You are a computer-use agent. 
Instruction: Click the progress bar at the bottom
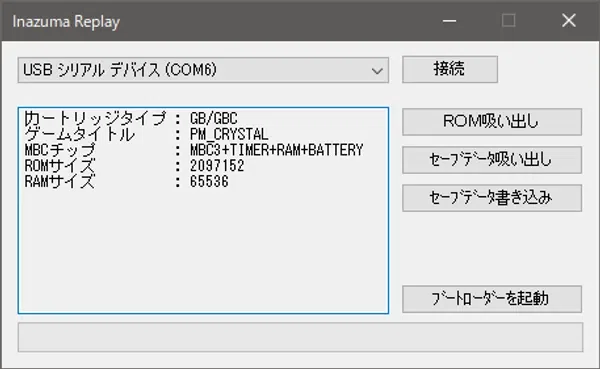pyautogui.click(x=300, y=337)
